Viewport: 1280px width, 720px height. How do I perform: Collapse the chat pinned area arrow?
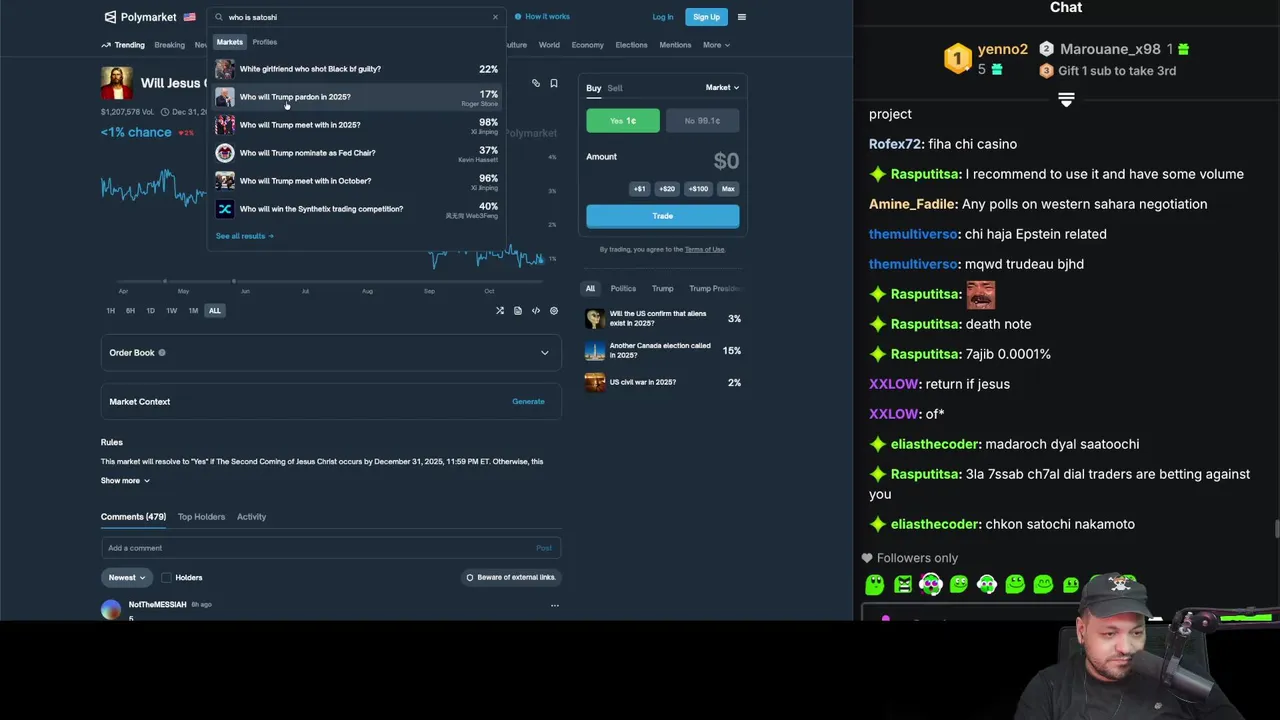tap(1066, 100)
